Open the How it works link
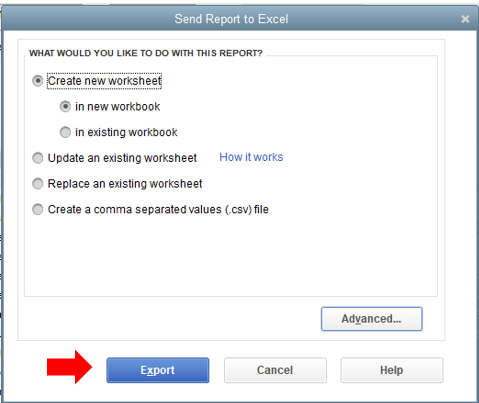The width and height of the screenshot is (479, 403). [x=251, y=157]
